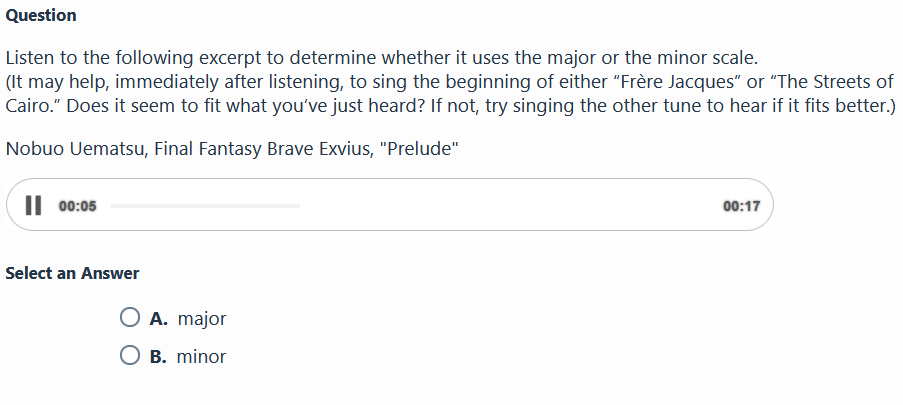The width and height of the screenshot is (903, 405).
Task: Click empty space inside the audio player bar
Action: [x=500, y=206]
